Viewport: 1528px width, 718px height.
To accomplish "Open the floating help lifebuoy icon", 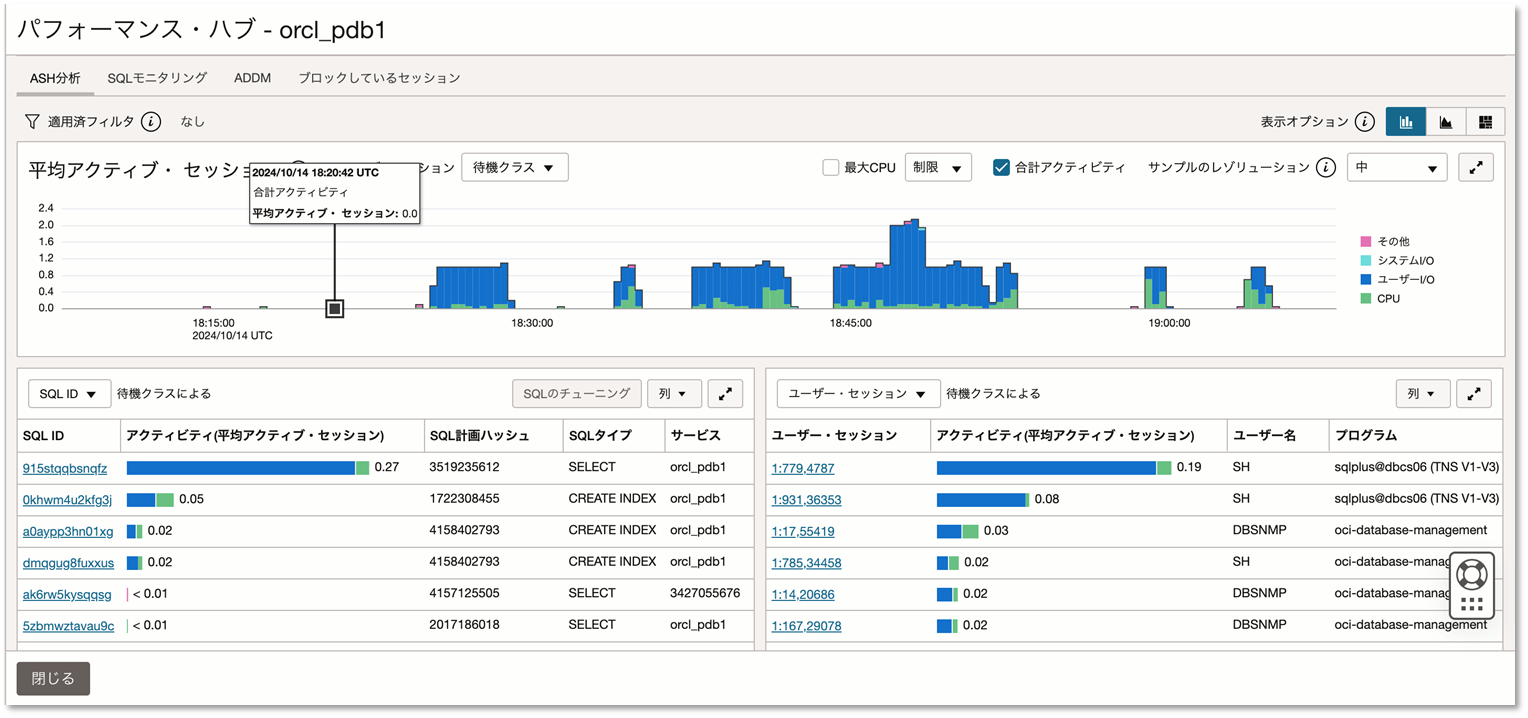I will click(1471, 574).
